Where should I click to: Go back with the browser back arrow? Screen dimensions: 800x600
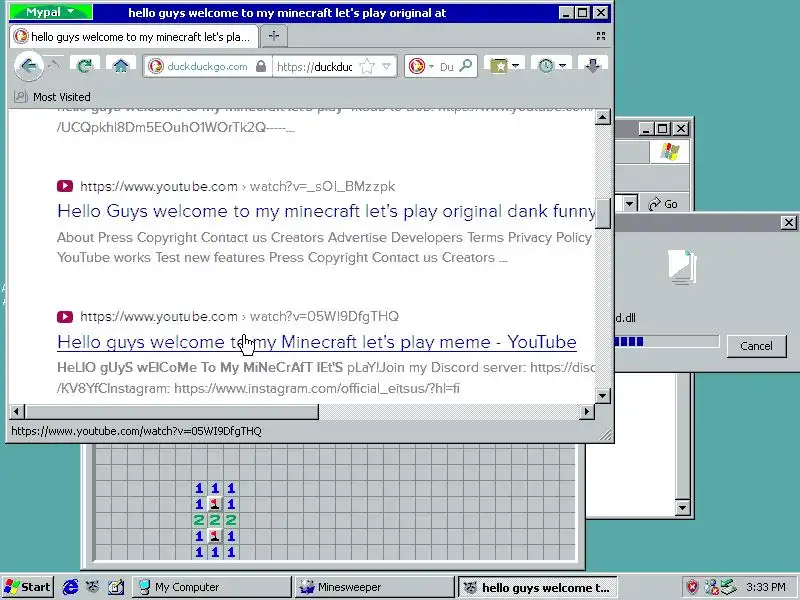pyautogui.click(x=29, y=66)
